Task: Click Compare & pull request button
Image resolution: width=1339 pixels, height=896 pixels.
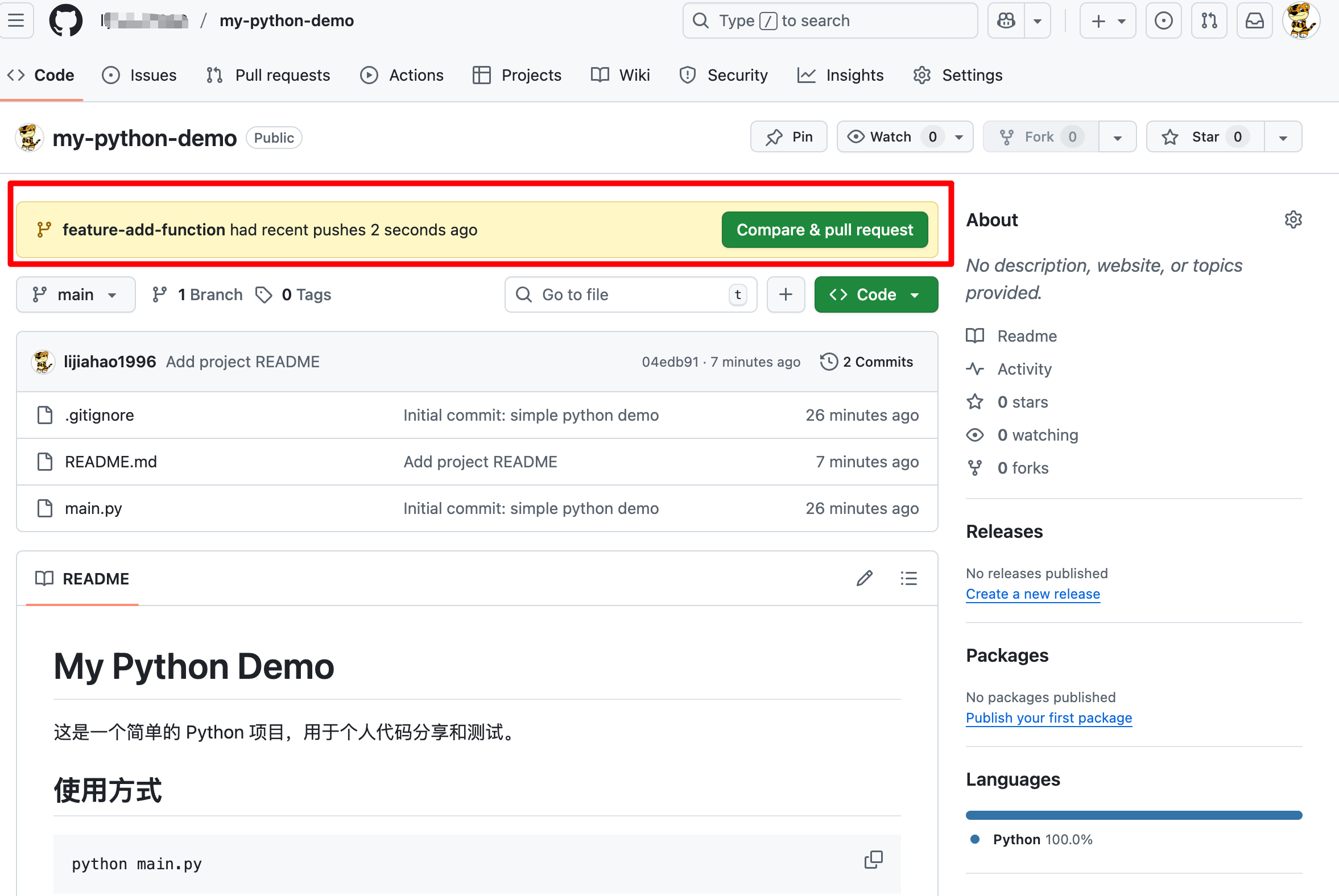Action: [824, 230]
